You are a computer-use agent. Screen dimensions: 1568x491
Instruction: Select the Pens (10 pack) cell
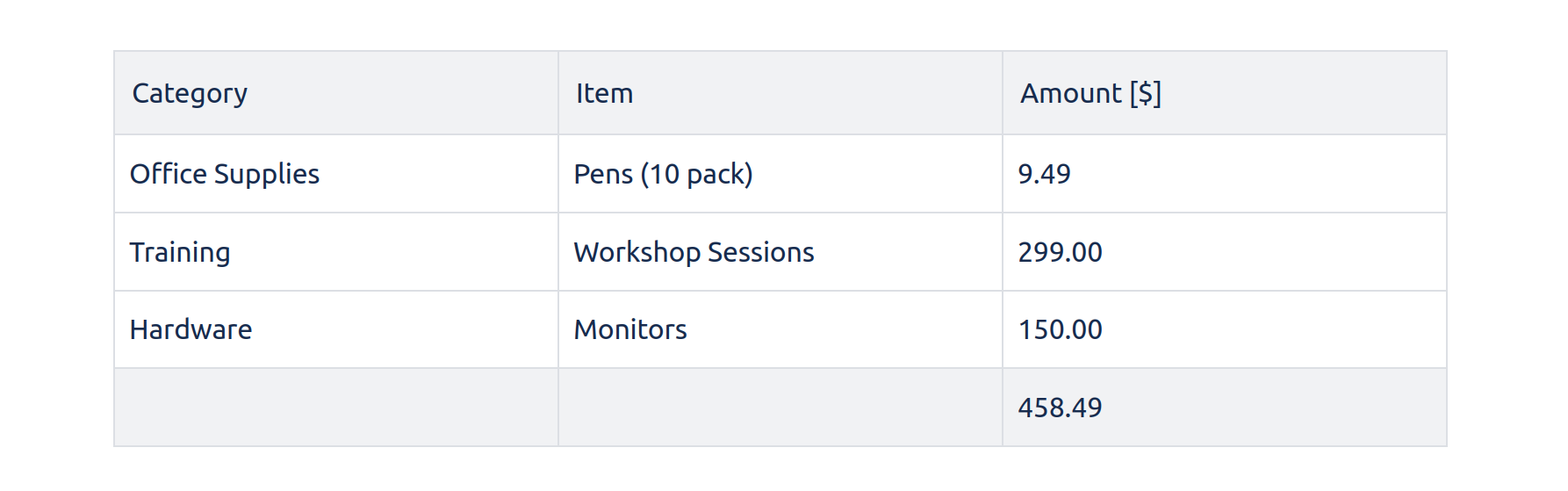(663, 174)
